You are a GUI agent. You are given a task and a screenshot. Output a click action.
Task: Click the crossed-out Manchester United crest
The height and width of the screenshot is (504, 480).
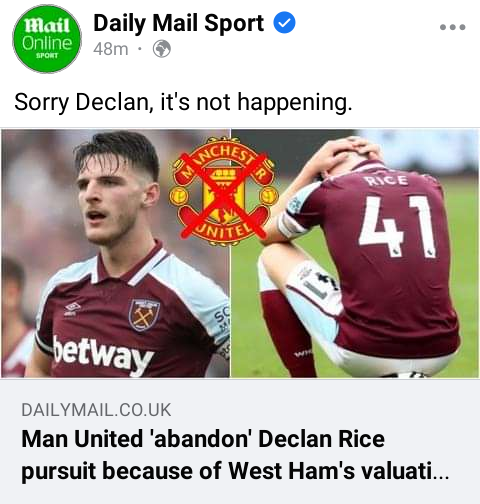tap(224, 191)
